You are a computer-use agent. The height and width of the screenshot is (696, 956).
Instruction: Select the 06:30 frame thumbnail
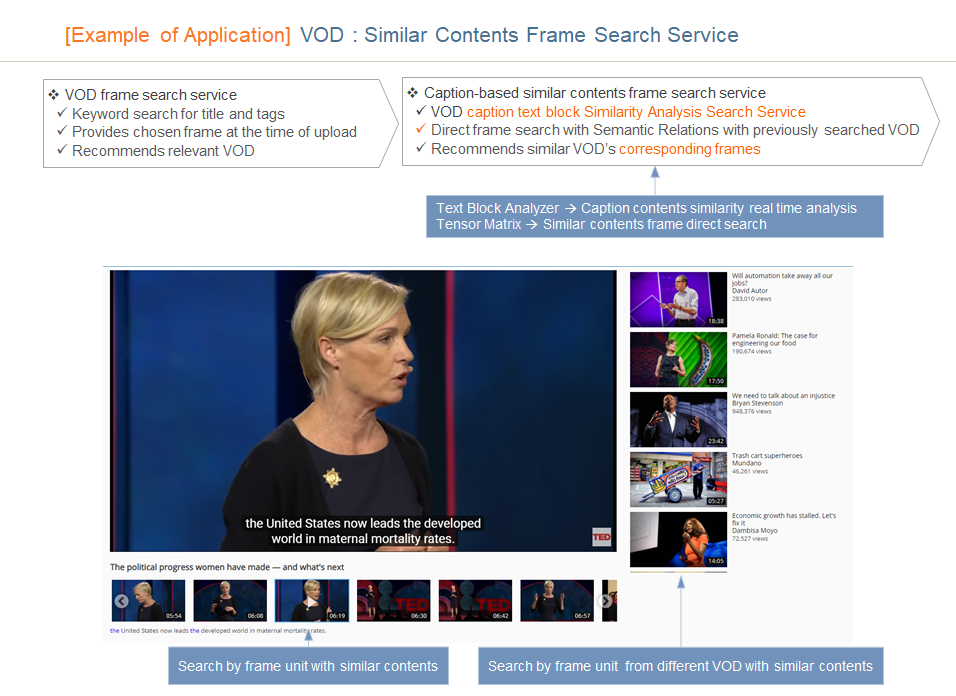point(393,600)
